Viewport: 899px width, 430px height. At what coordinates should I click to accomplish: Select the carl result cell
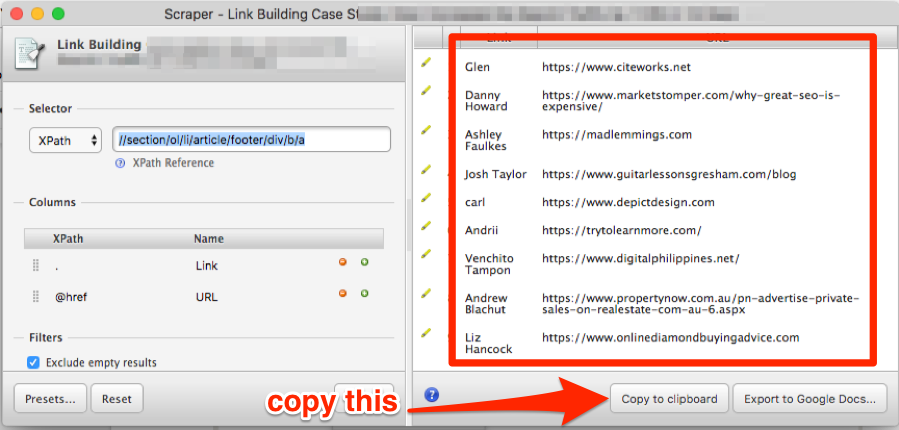(475, 202)
